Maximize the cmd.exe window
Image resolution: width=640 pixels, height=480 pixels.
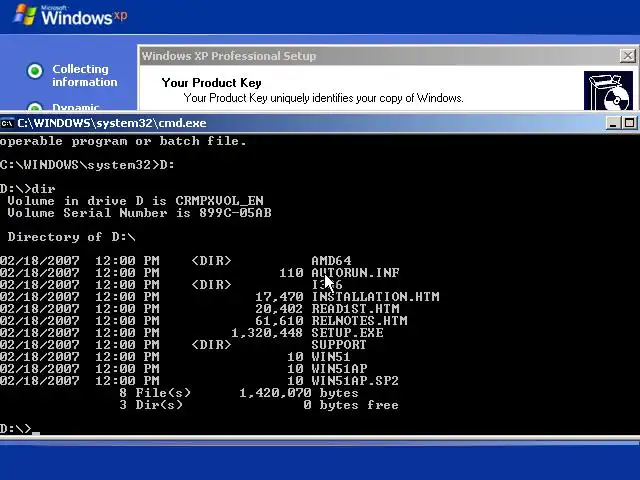tap(629, 123)
